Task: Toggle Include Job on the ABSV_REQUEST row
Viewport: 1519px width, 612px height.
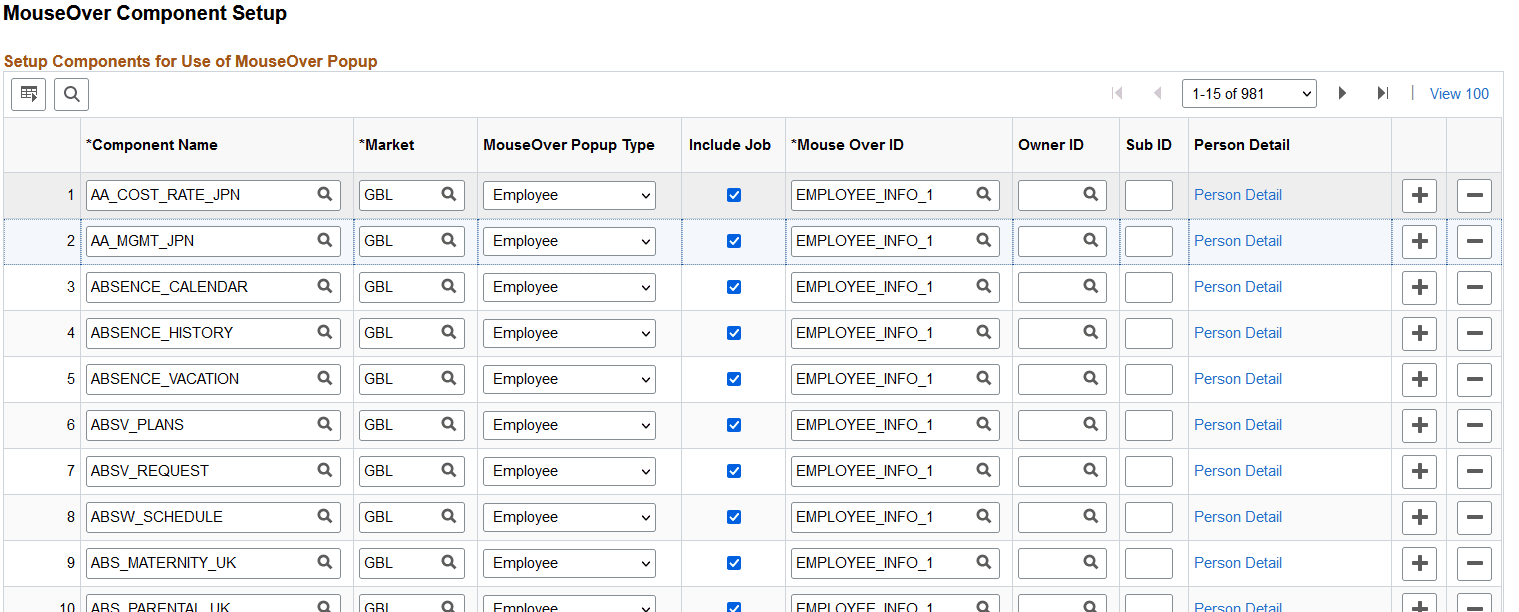Action: point(734,471)
